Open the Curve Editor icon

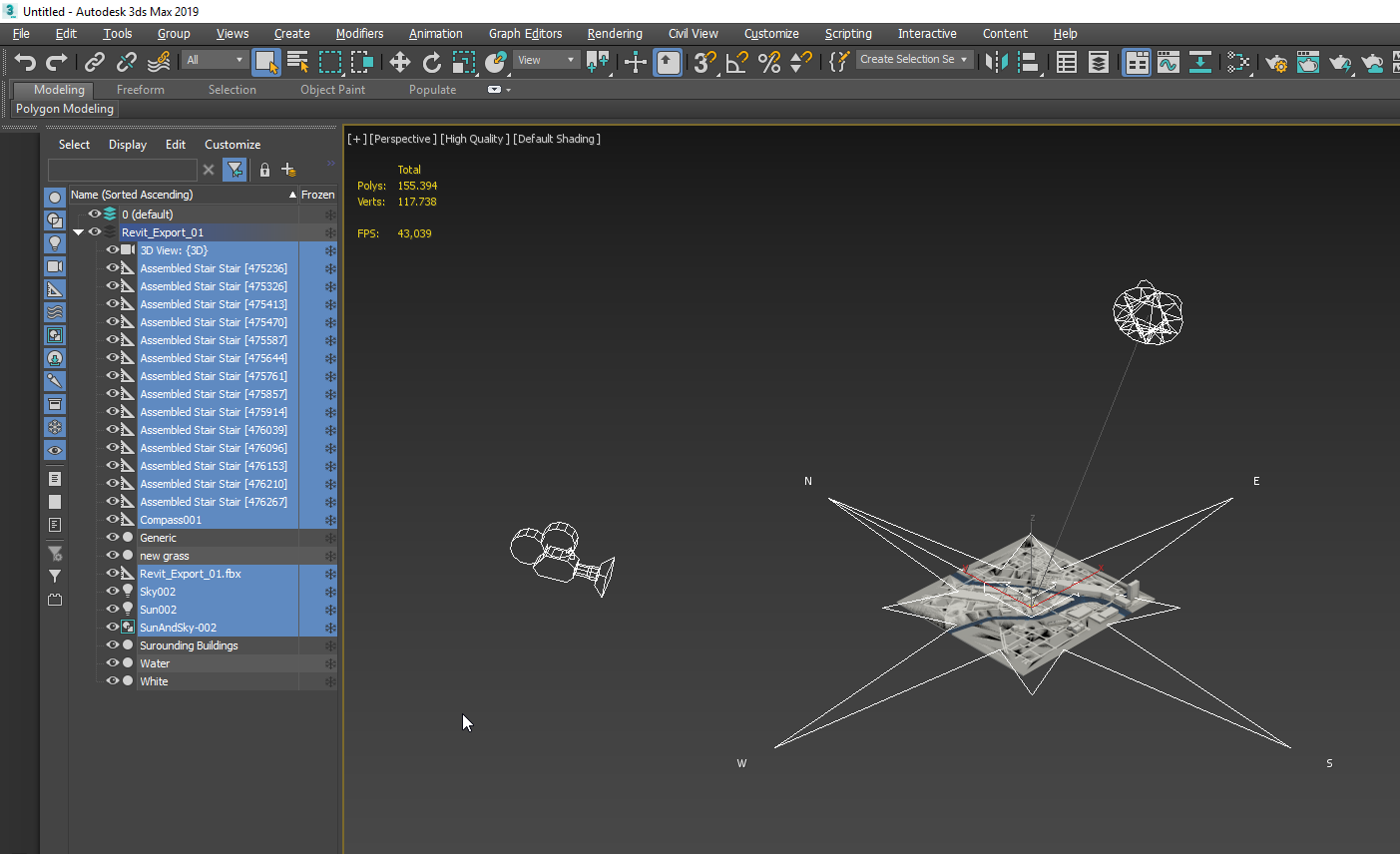(x=1167, y=62)
